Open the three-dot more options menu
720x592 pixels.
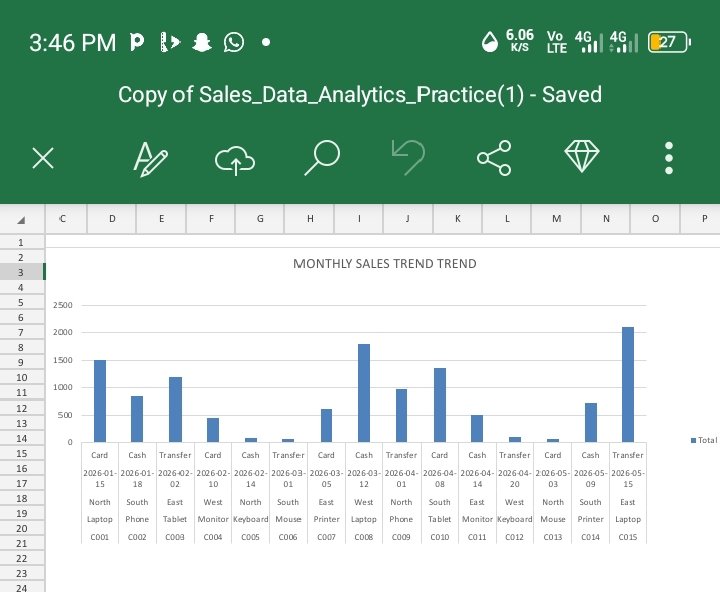(669, 158)
